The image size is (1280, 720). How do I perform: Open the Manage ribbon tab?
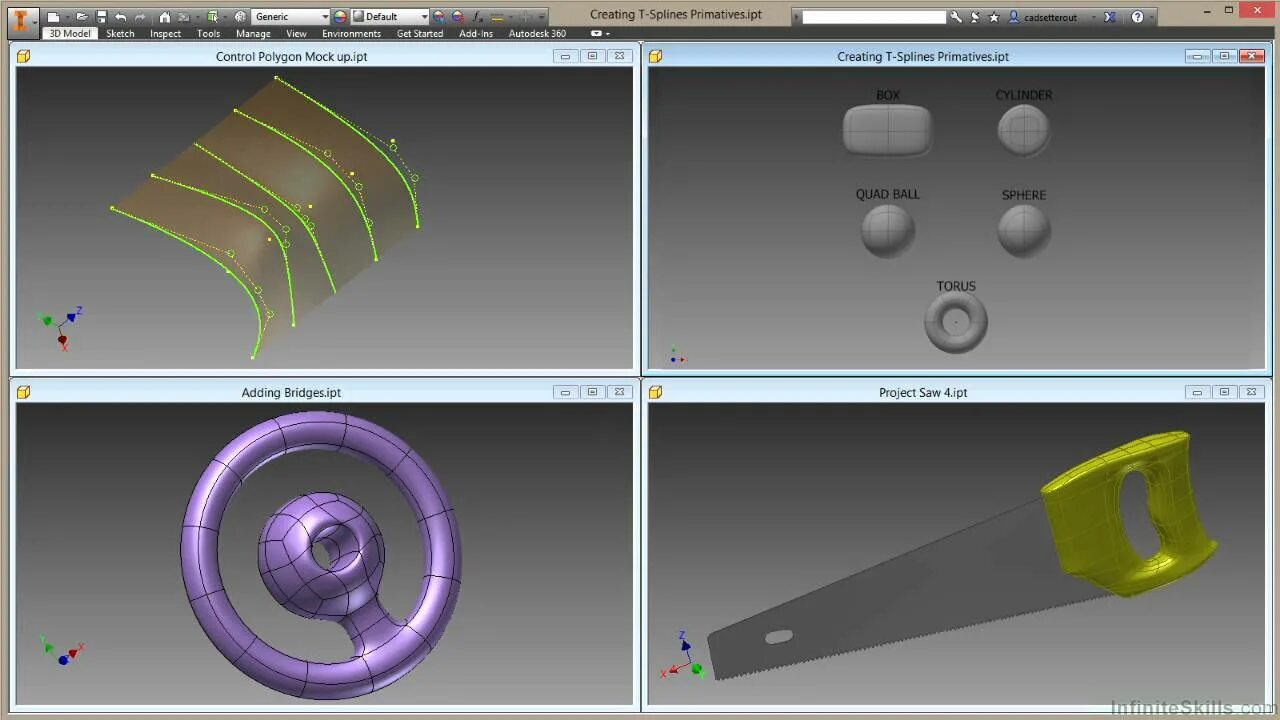click(253, 33)
